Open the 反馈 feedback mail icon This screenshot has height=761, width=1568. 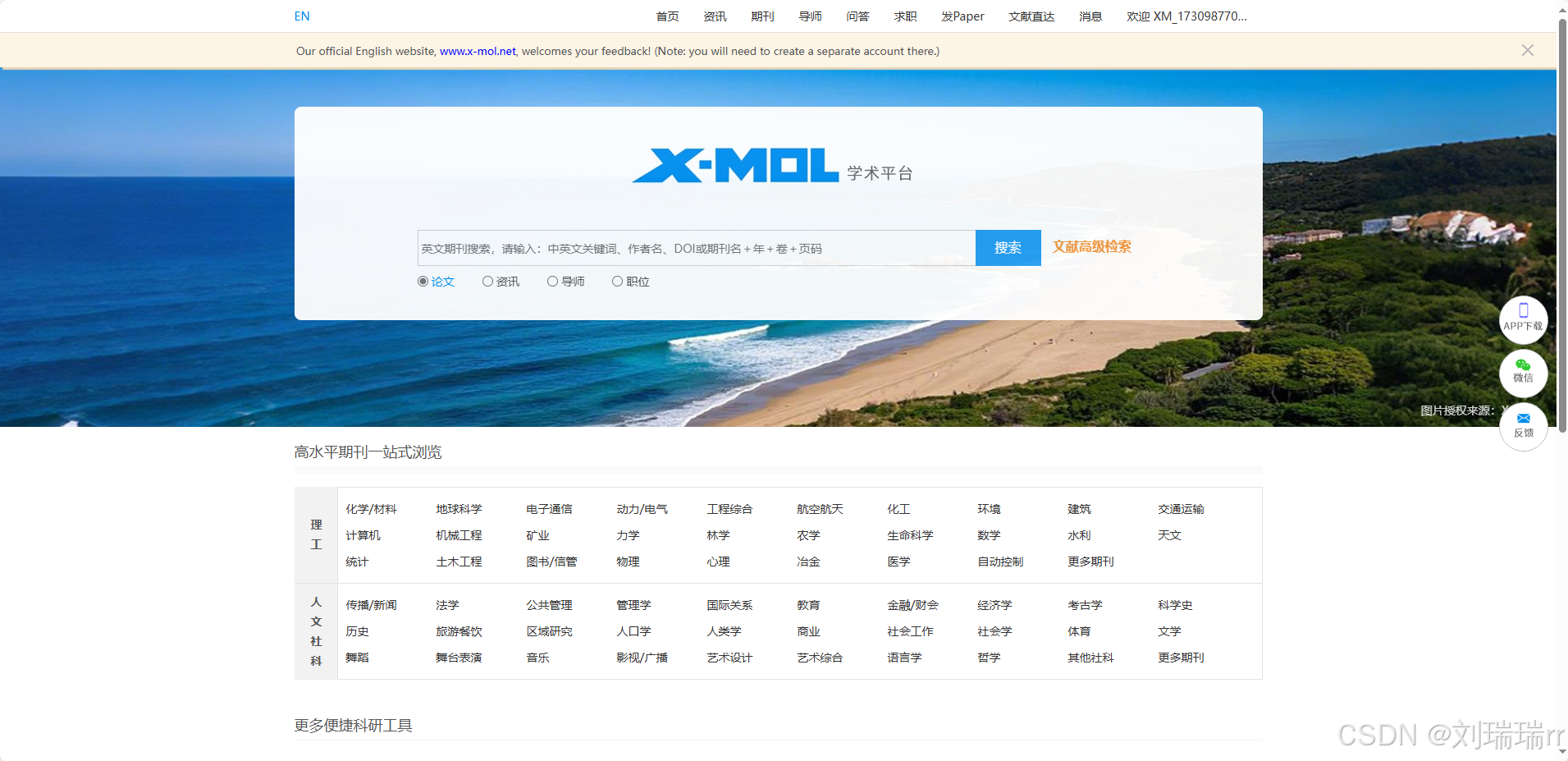pyautogui.click(x=1523, y=426)
